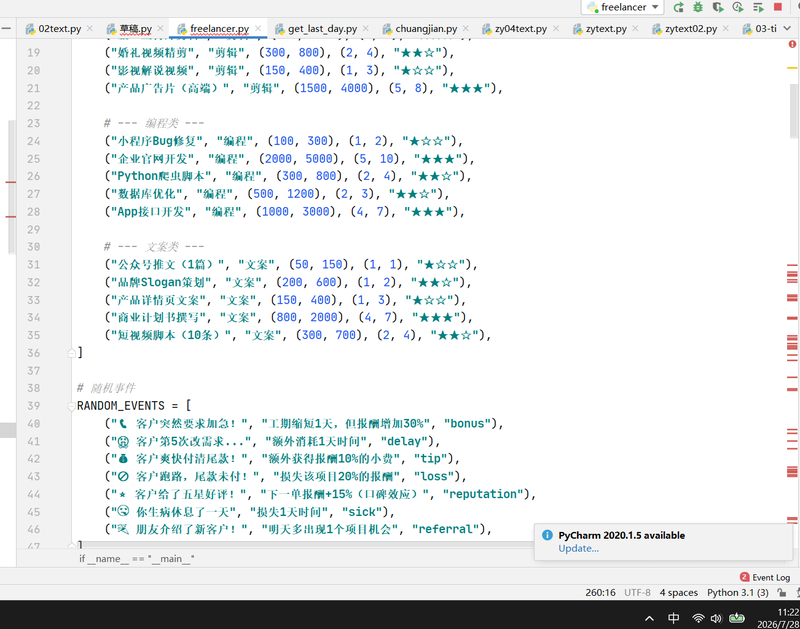The height and width of the screenshot is (629, 800).
Task: Open the volume speaker tray icon
Action: pos(716,618)
